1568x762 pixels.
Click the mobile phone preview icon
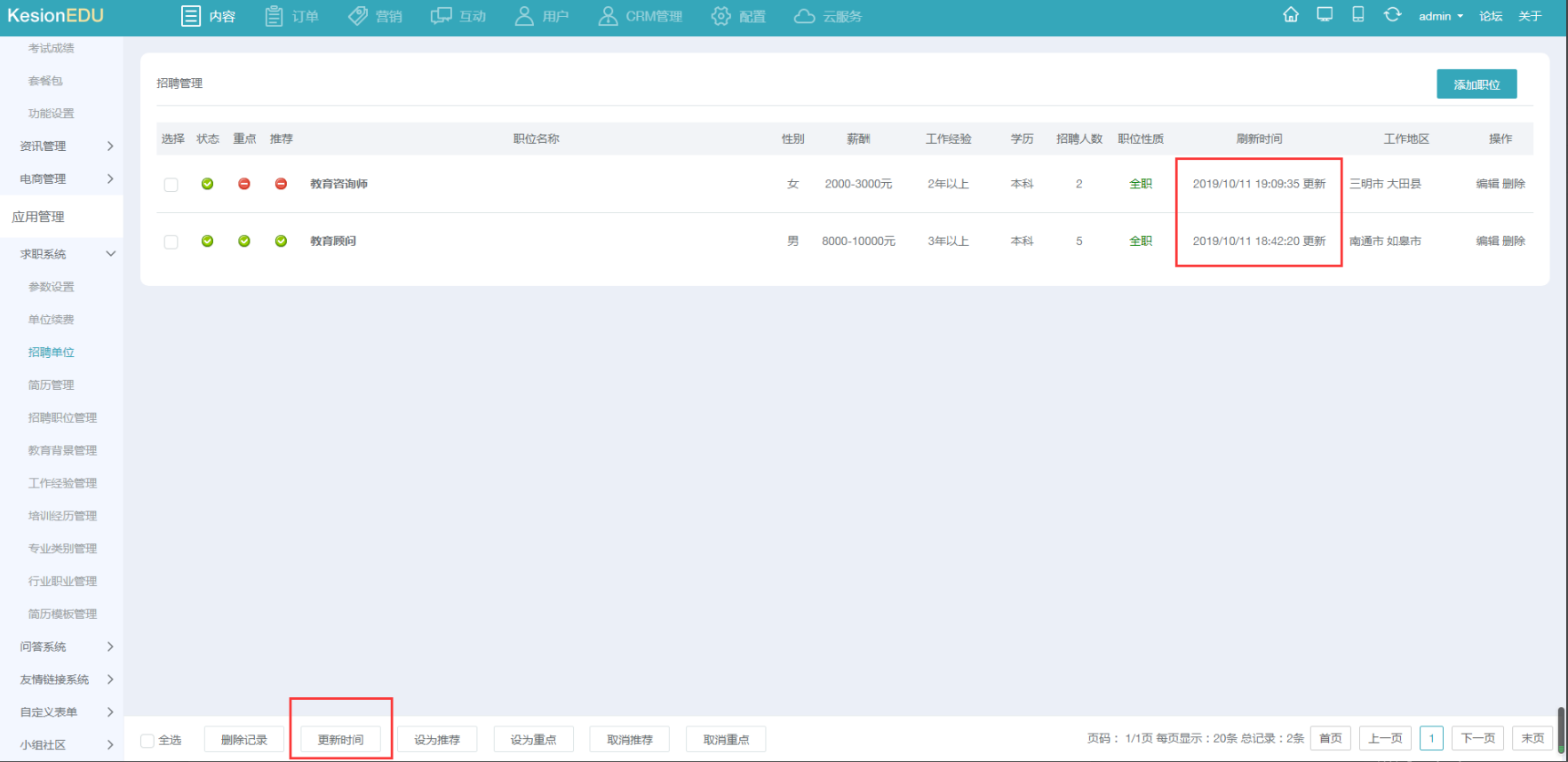1357,15
